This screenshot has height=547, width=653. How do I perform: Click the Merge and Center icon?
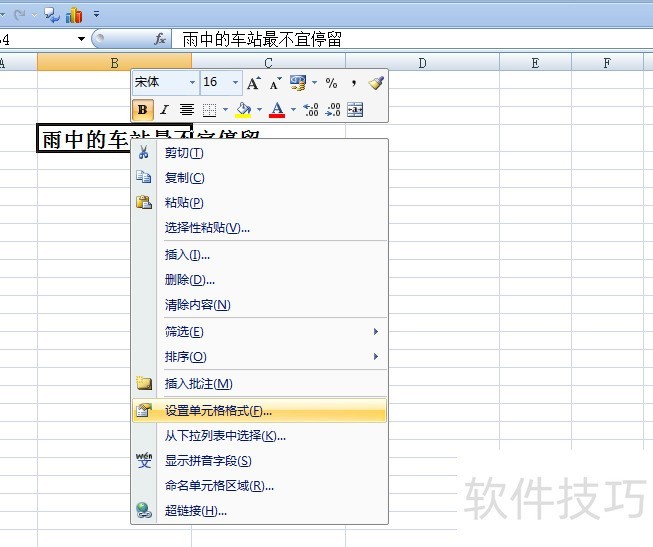tap(355, 110)
